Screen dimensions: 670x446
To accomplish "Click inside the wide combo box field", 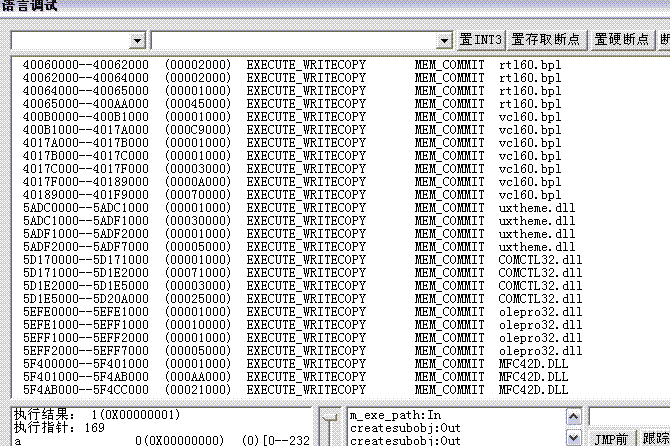I will [294, 41].
